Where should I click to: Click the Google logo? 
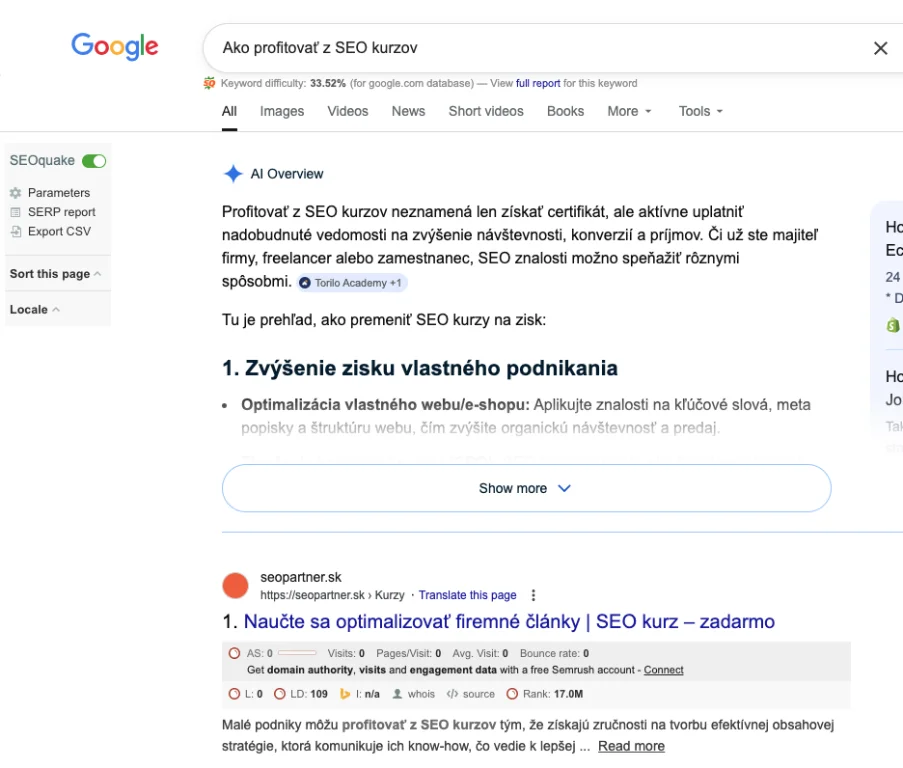tap(114, 47)
